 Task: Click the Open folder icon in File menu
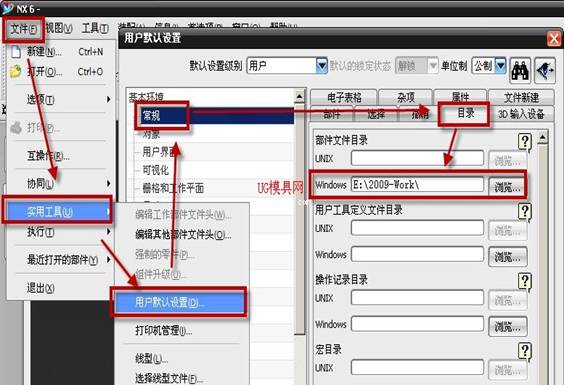pyautogui.click(x=15, y=72)
